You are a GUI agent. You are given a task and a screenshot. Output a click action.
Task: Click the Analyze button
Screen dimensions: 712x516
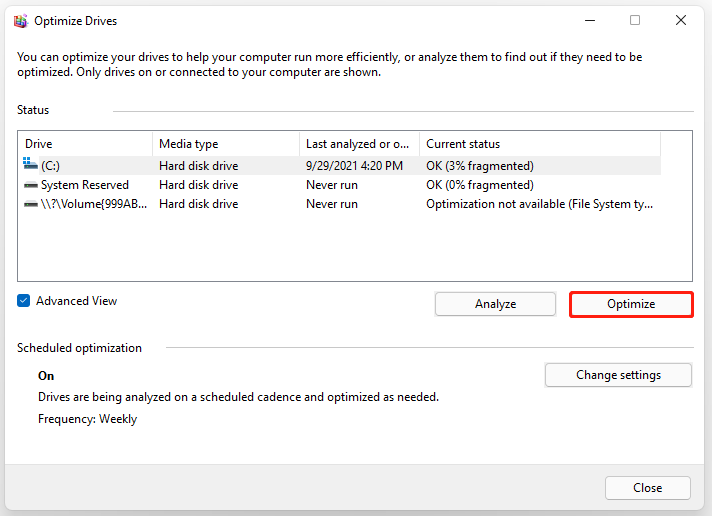[x=495, y=304]
